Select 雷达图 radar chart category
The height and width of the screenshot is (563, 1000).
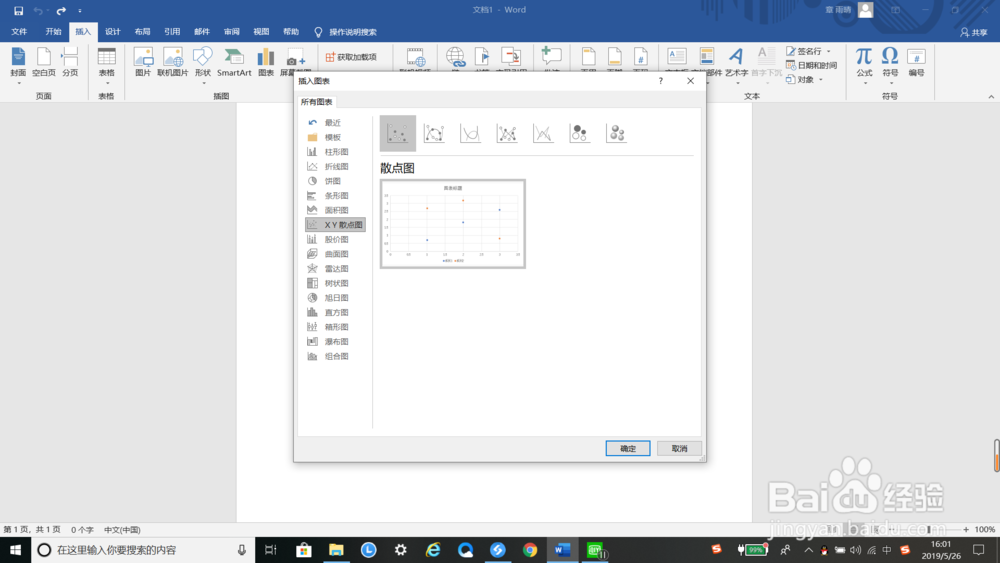335,268
